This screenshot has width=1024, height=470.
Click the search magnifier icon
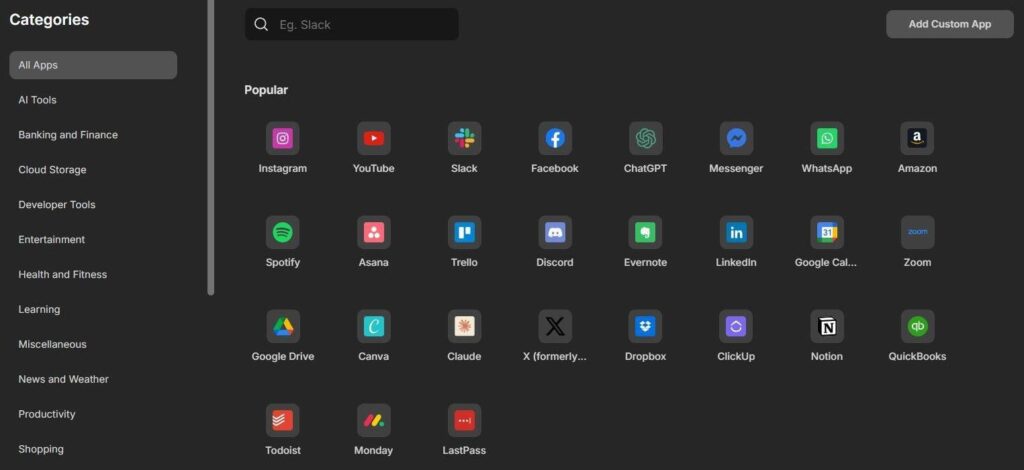261,25
